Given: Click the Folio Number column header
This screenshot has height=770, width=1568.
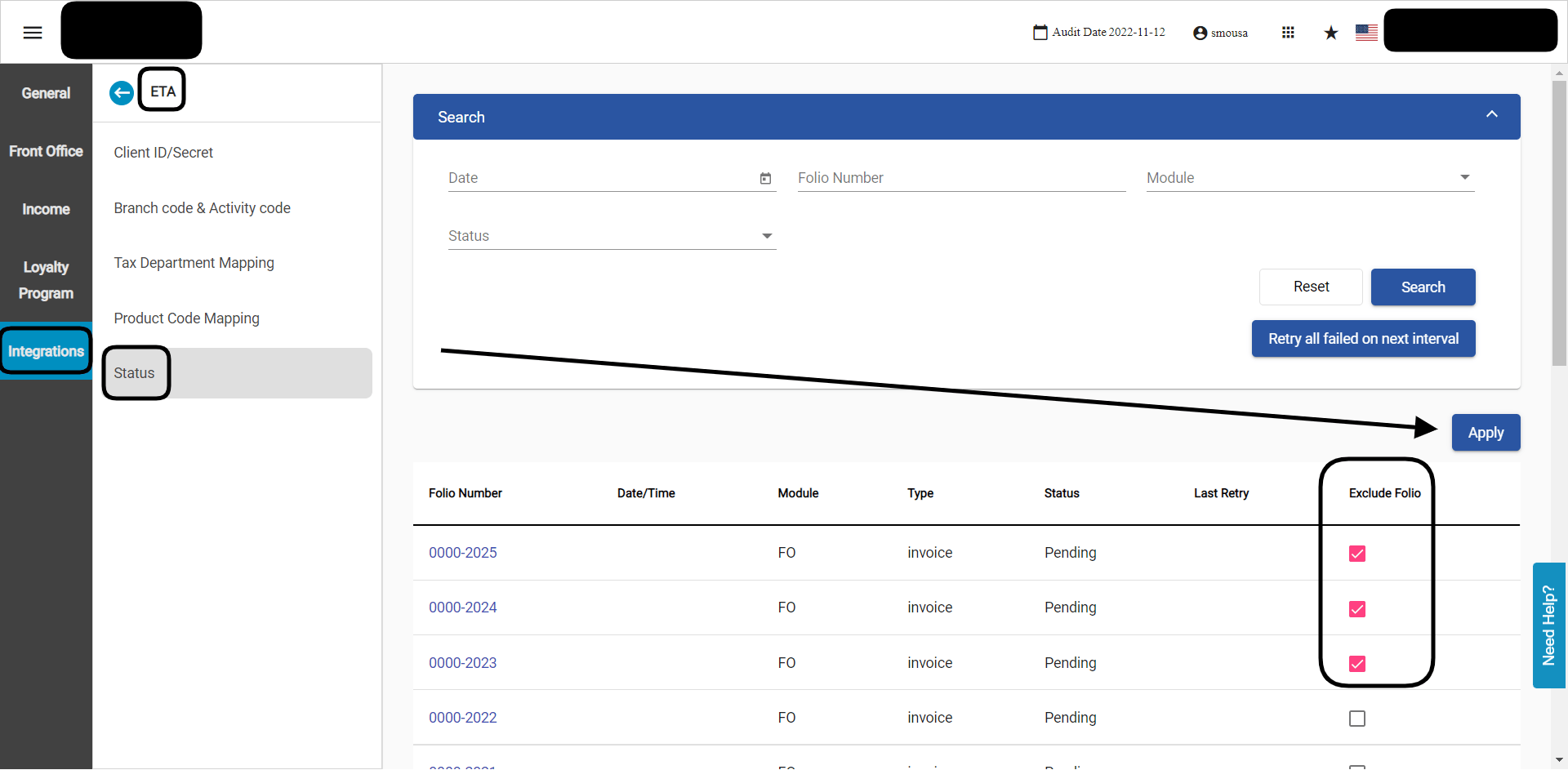Looking at the screenshot, I should 465,493.
